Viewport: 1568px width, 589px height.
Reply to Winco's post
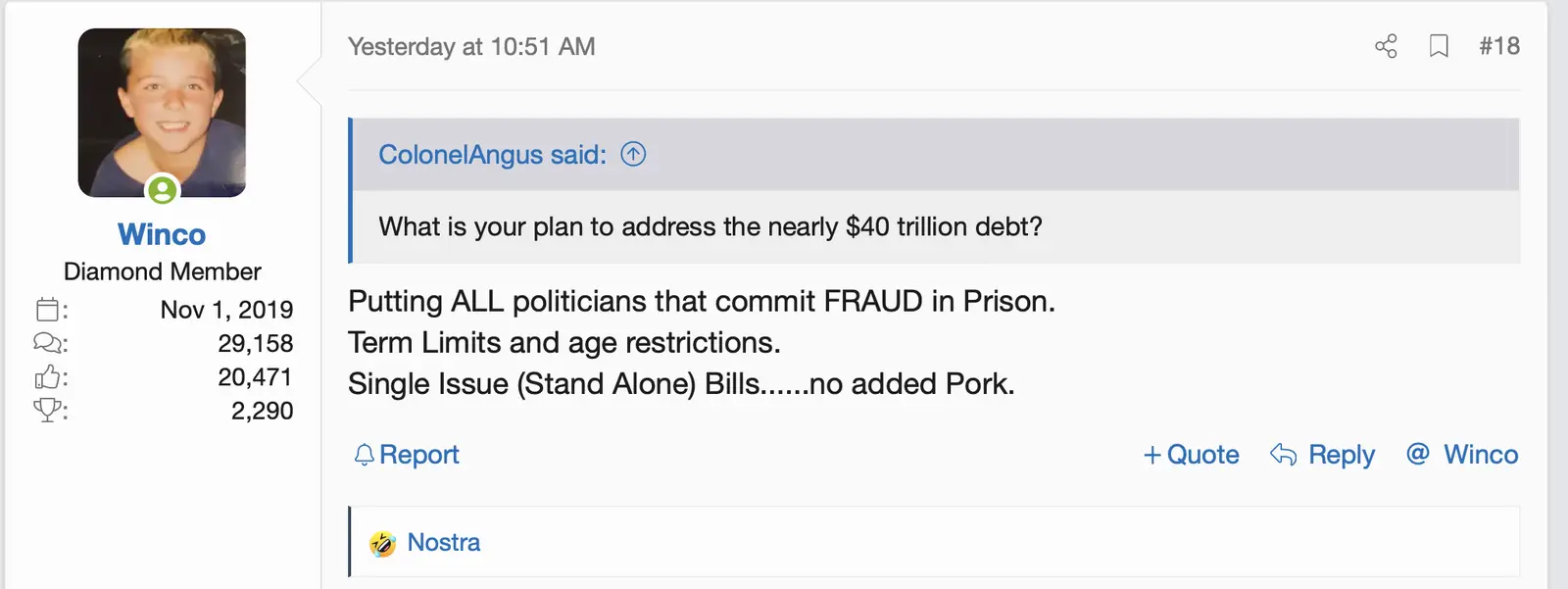(x=1323, y=455)
